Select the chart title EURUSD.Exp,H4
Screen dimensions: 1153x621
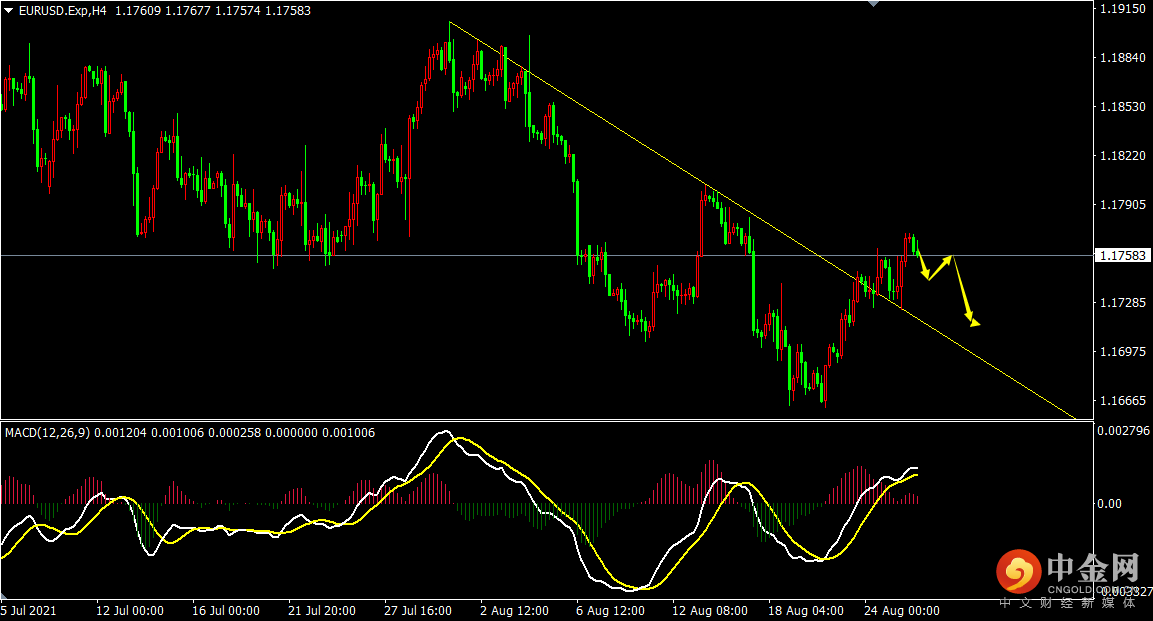62,11
